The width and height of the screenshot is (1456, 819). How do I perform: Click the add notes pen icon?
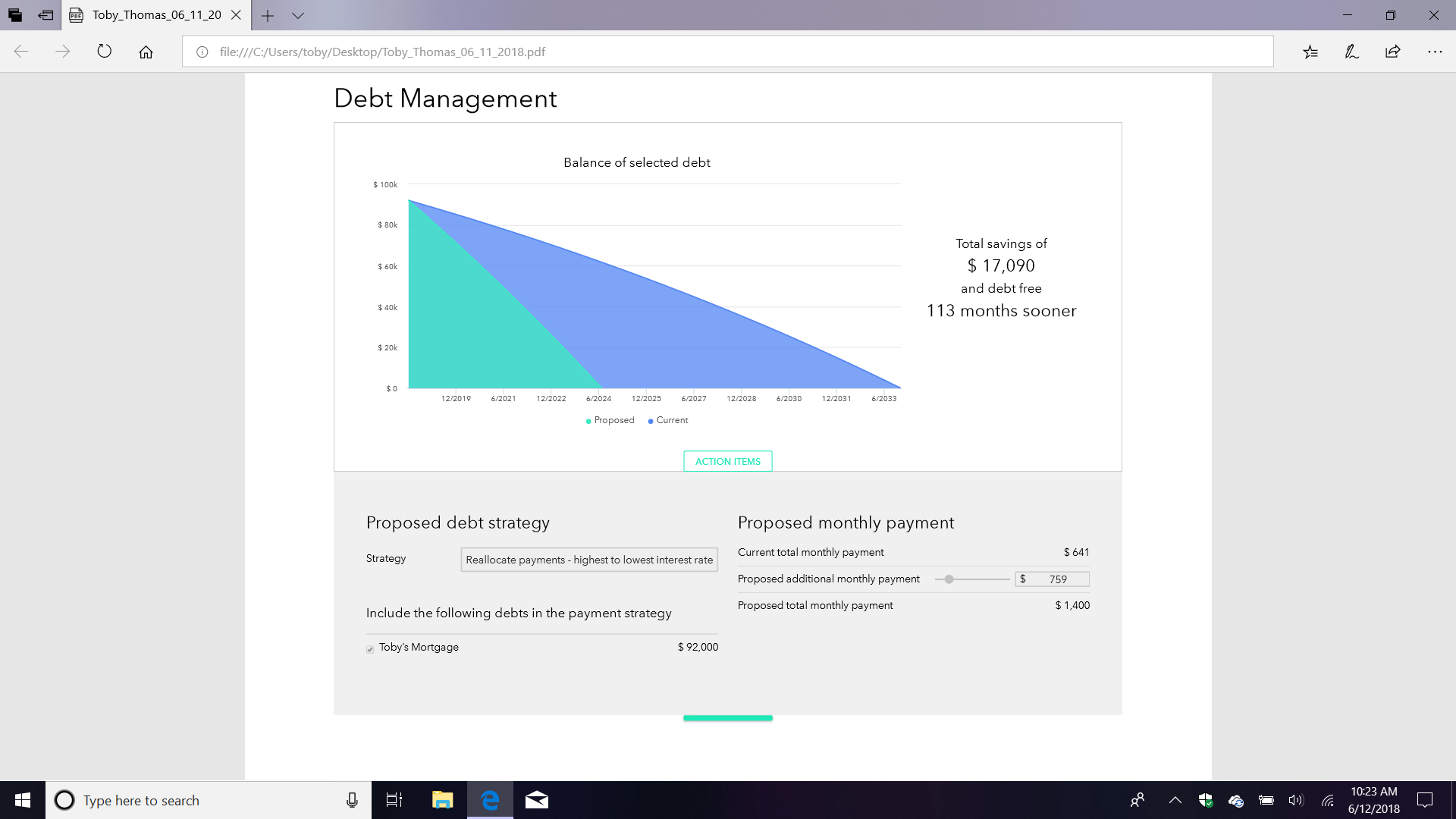coord(1351,52)
